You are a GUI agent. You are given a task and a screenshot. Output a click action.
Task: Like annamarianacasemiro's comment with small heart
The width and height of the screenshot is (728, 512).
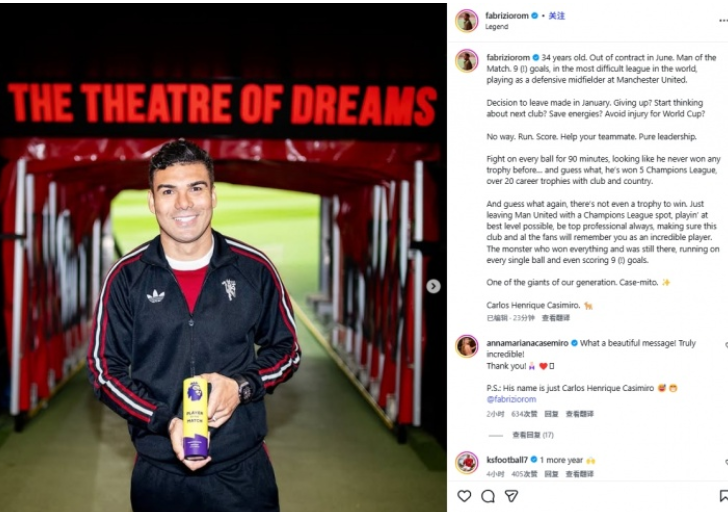pyautogui.click(x=726, y=345)
